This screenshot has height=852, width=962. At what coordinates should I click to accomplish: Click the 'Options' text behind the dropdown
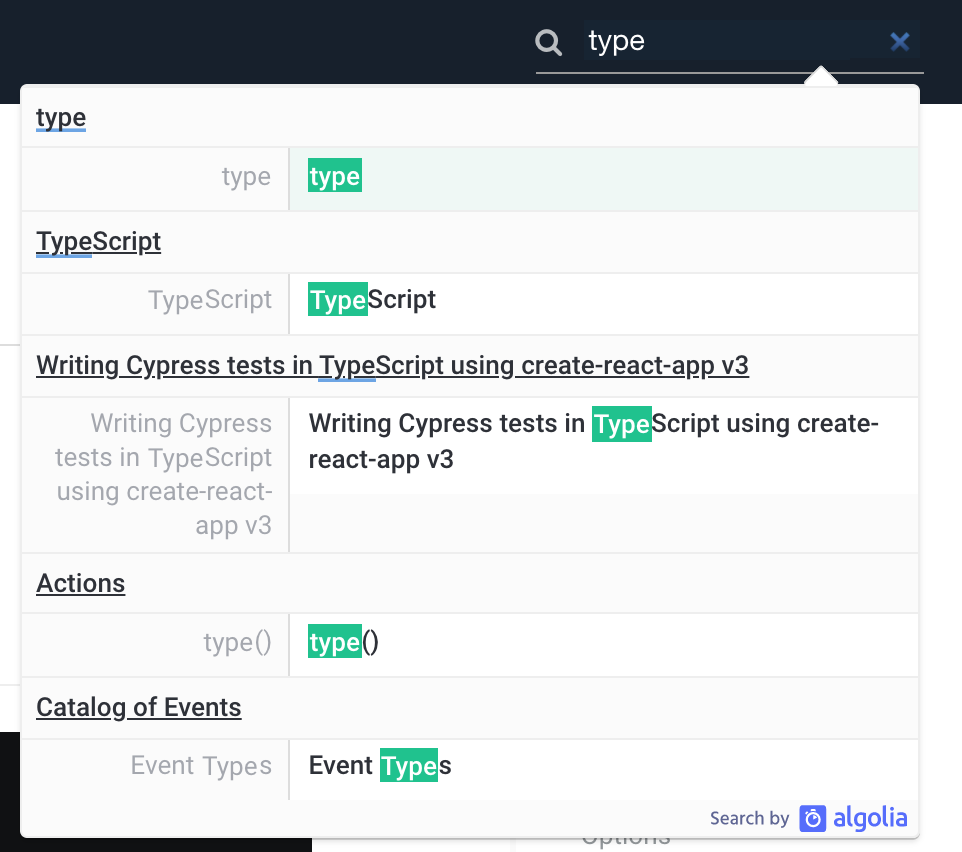click(625, 838)
